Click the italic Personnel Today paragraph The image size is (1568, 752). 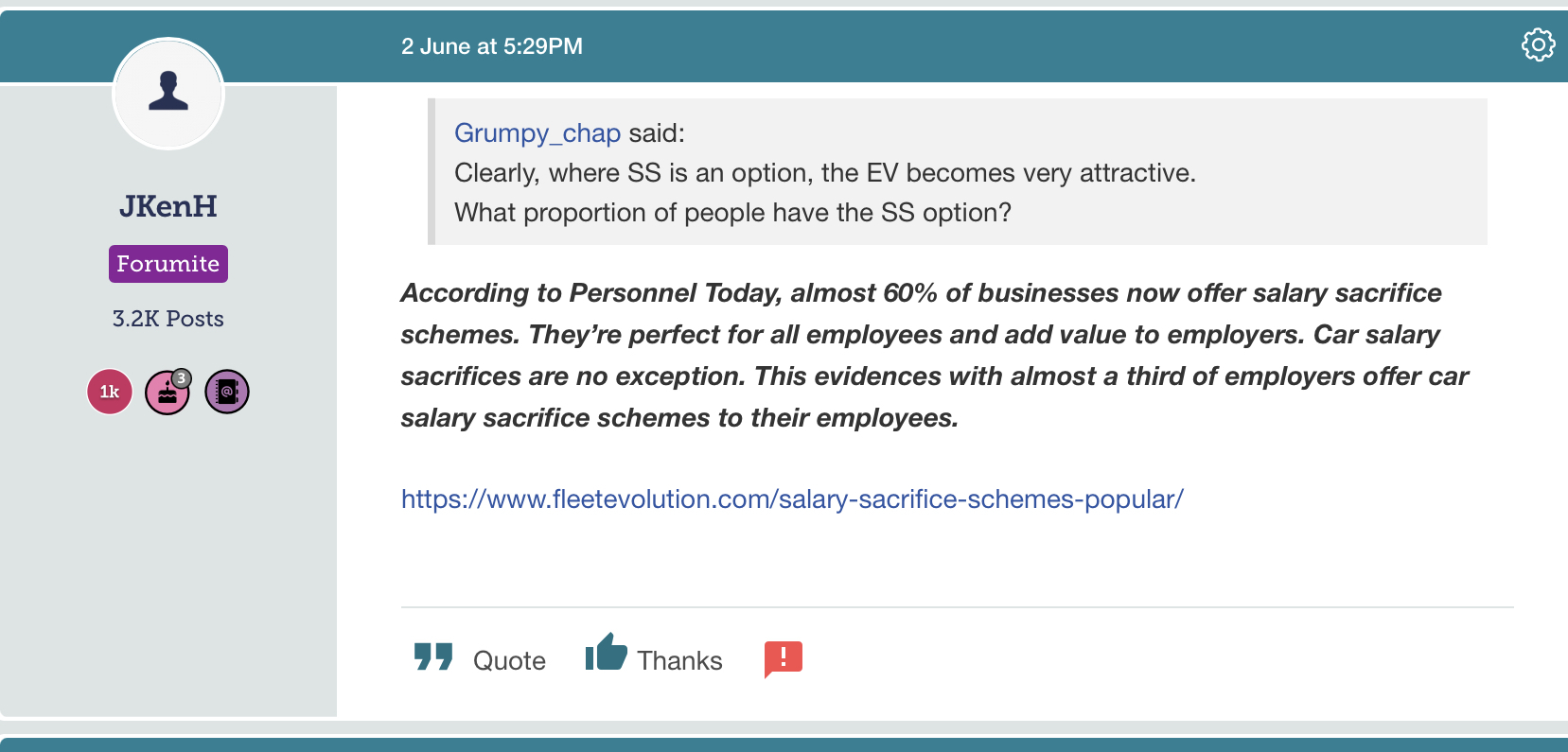(935, 356)
